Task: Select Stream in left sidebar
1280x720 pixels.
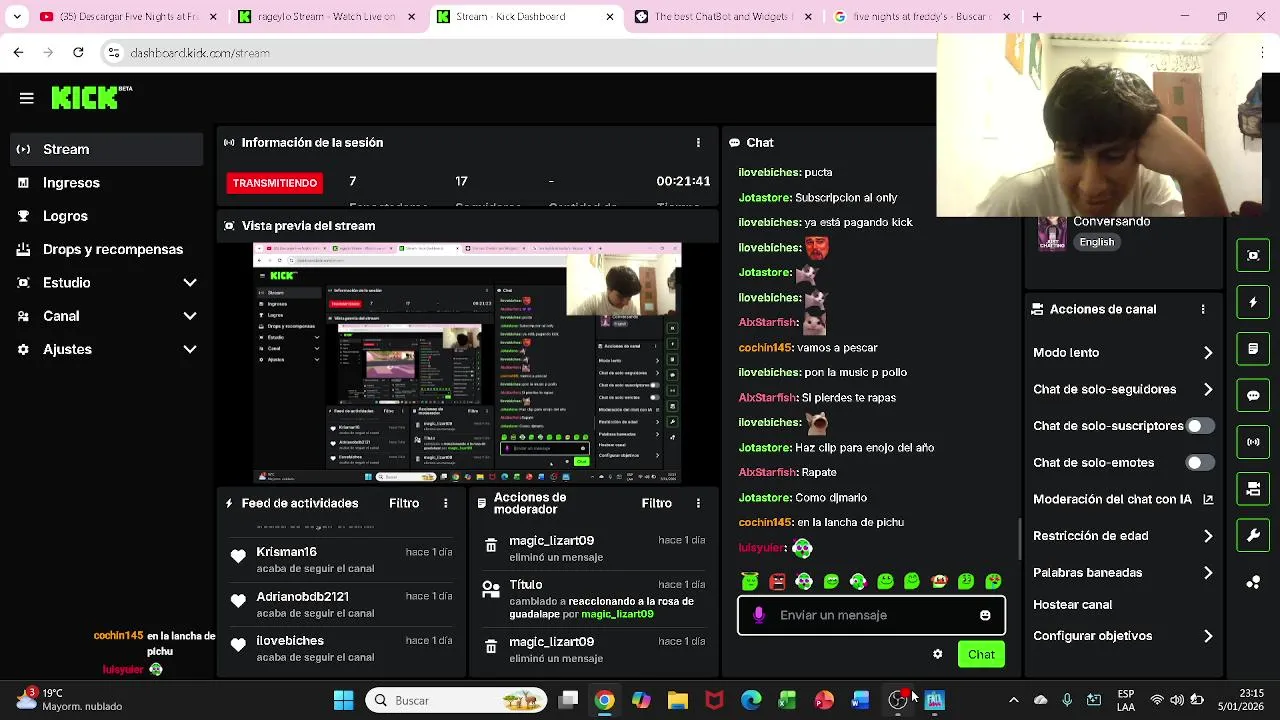Action: (106, 149)
